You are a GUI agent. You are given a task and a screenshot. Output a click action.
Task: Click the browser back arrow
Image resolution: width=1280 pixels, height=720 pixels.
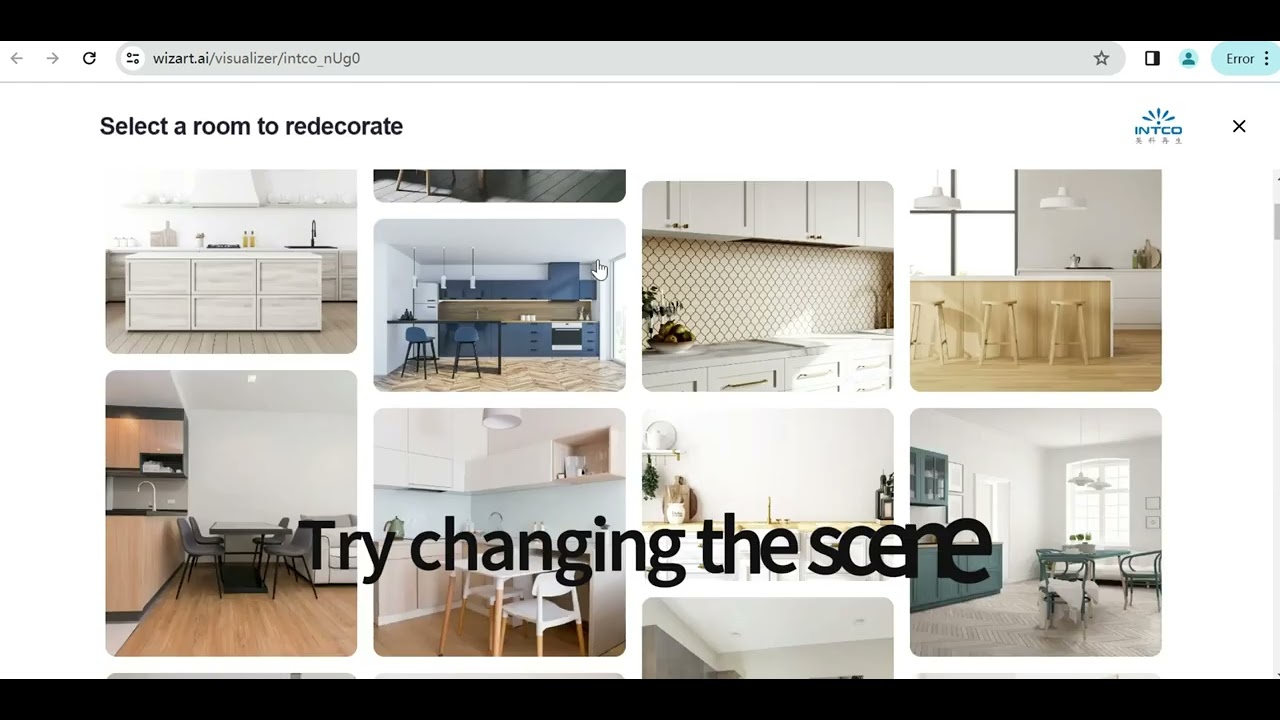16,58
